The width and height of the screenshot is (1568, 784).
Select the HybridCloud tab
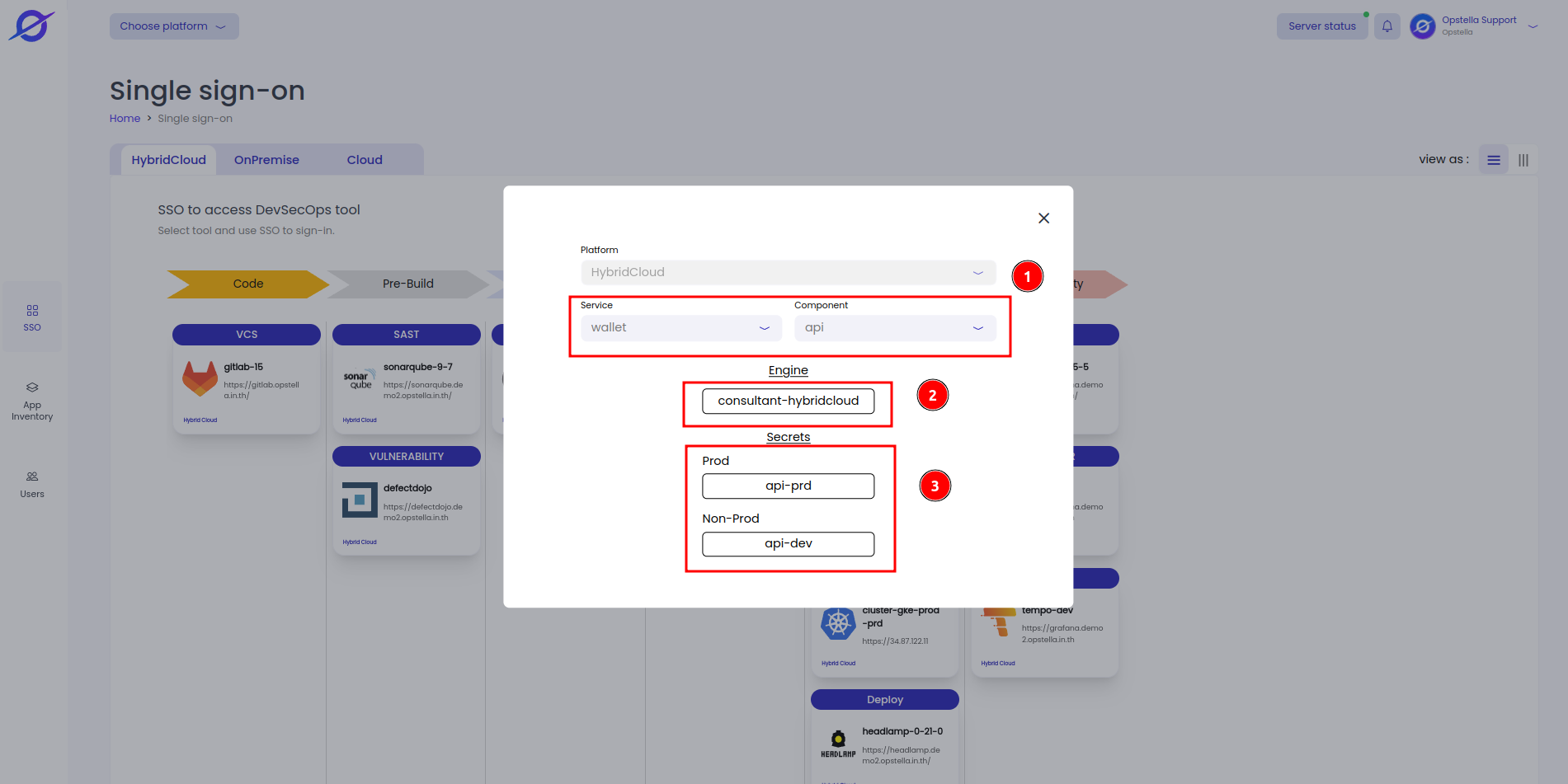pyautogui.click(x=169, y=160)
